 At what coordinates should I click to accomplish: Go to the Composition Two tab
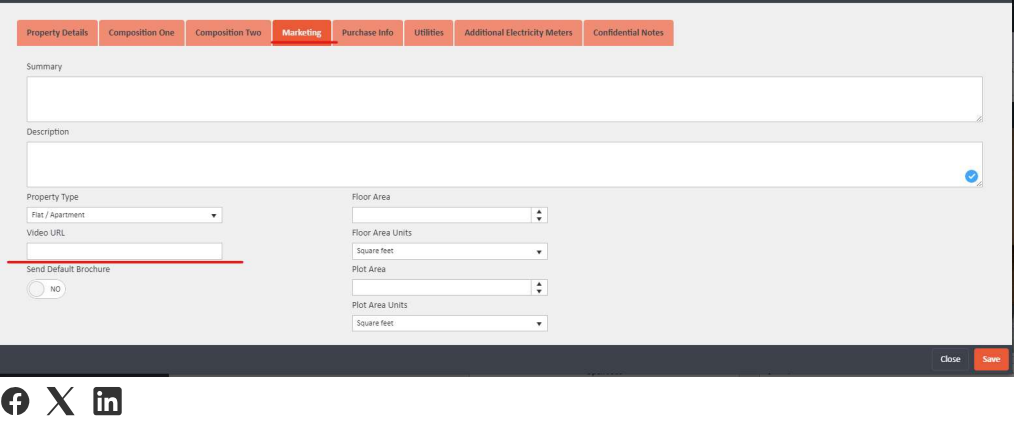[228, 33]
